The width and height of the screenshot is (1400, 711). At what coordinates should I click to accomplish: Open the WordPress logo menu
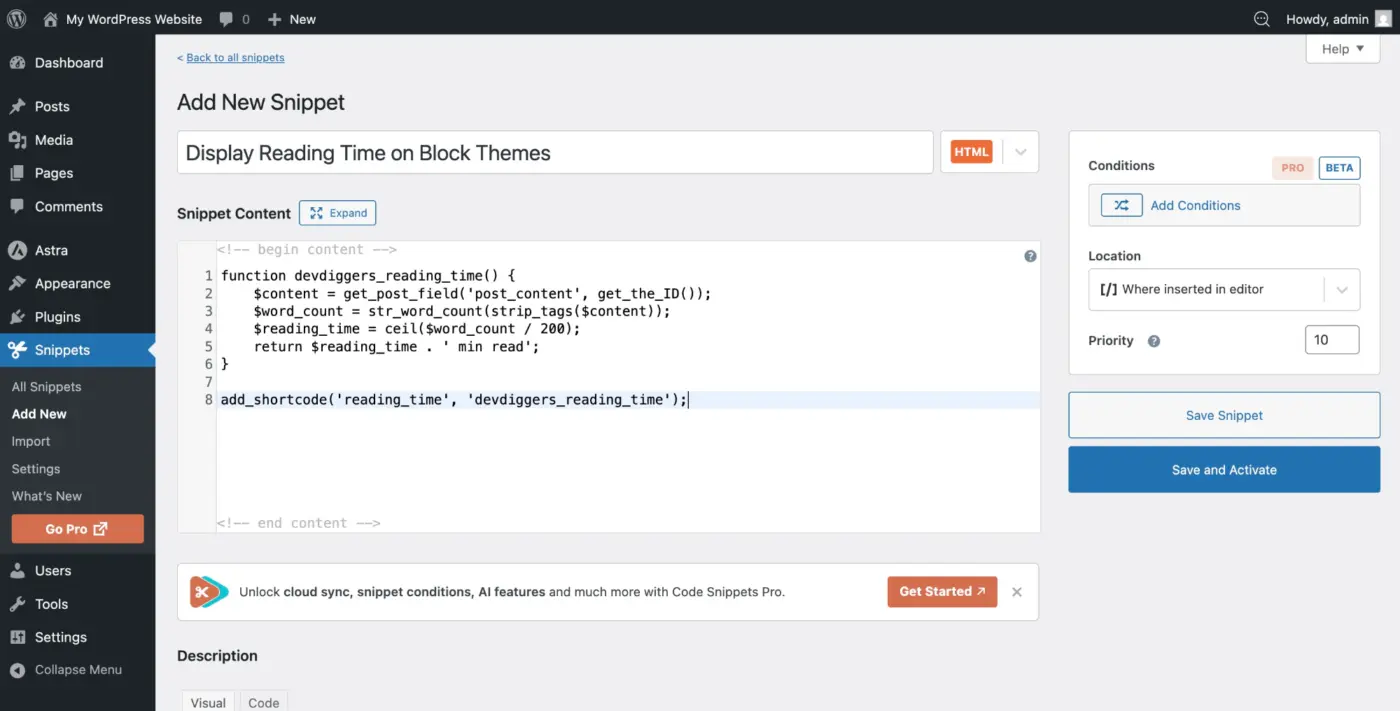(x=16, y=18)
